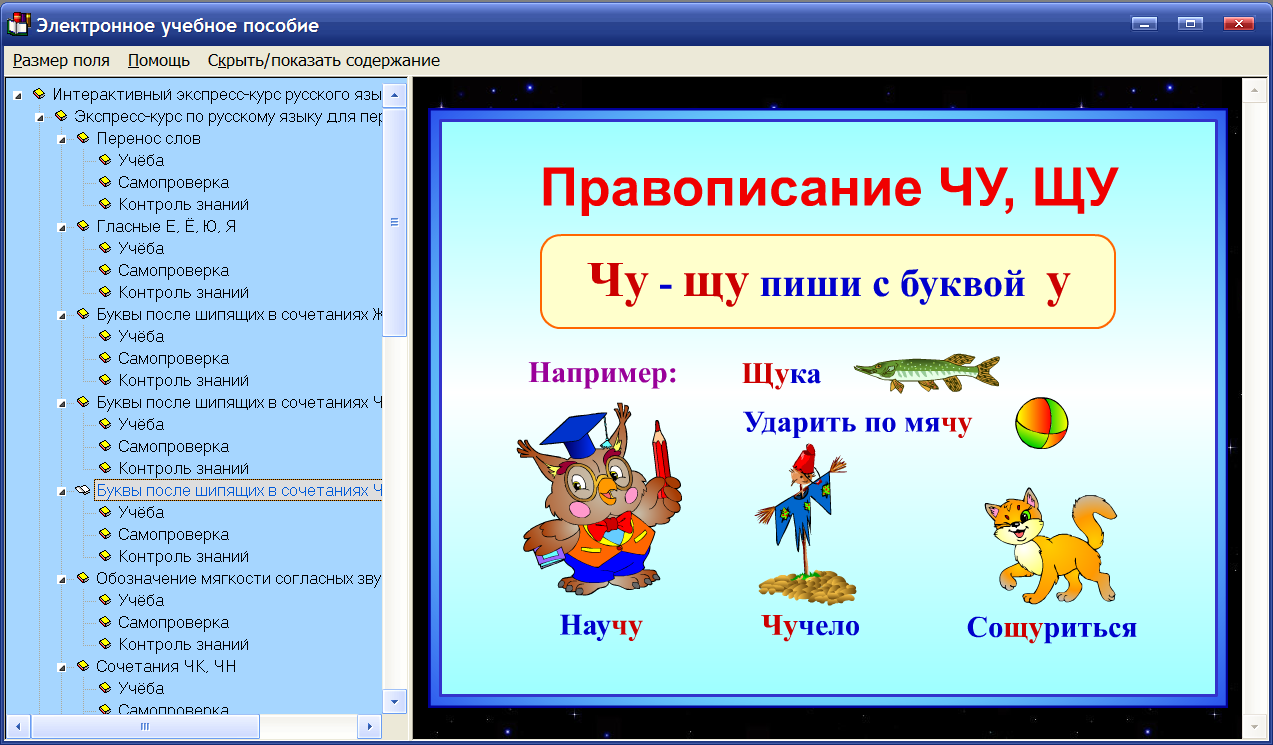Click the right arrow of the horizontal scrollbar

[370, 727]
